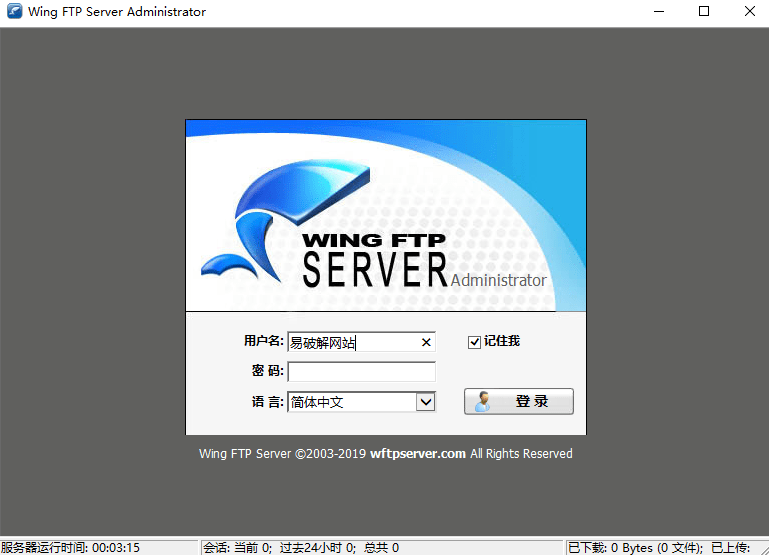The width and height of the screenshot is (769, 555).
Task: Click the WING FTP SERVER banner title
Action: click(374, 260)
